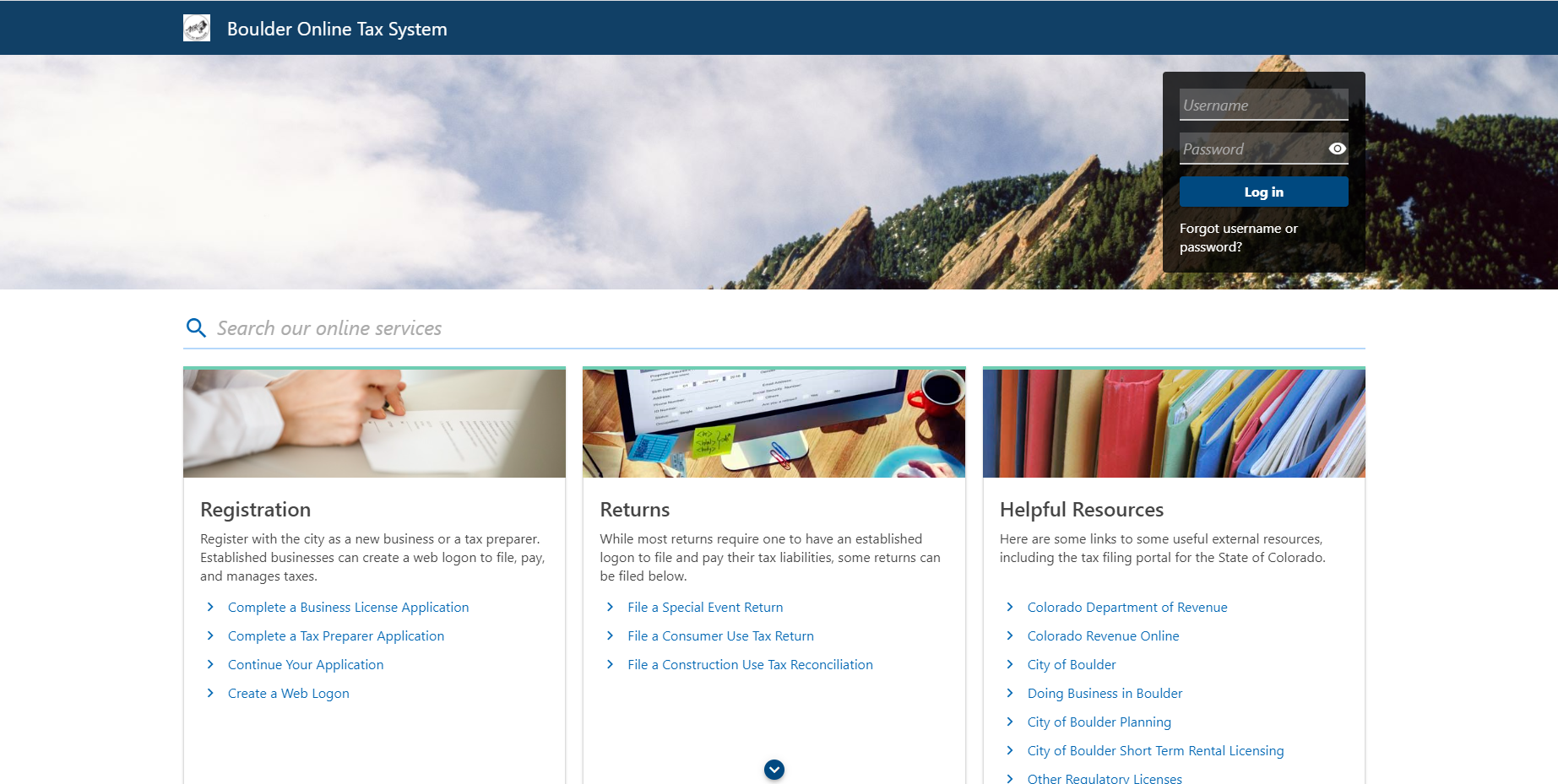Open City of Boulder link
Image resolution: width=1558 pixels, height=784 pixels.
[x=1072, y=665]
